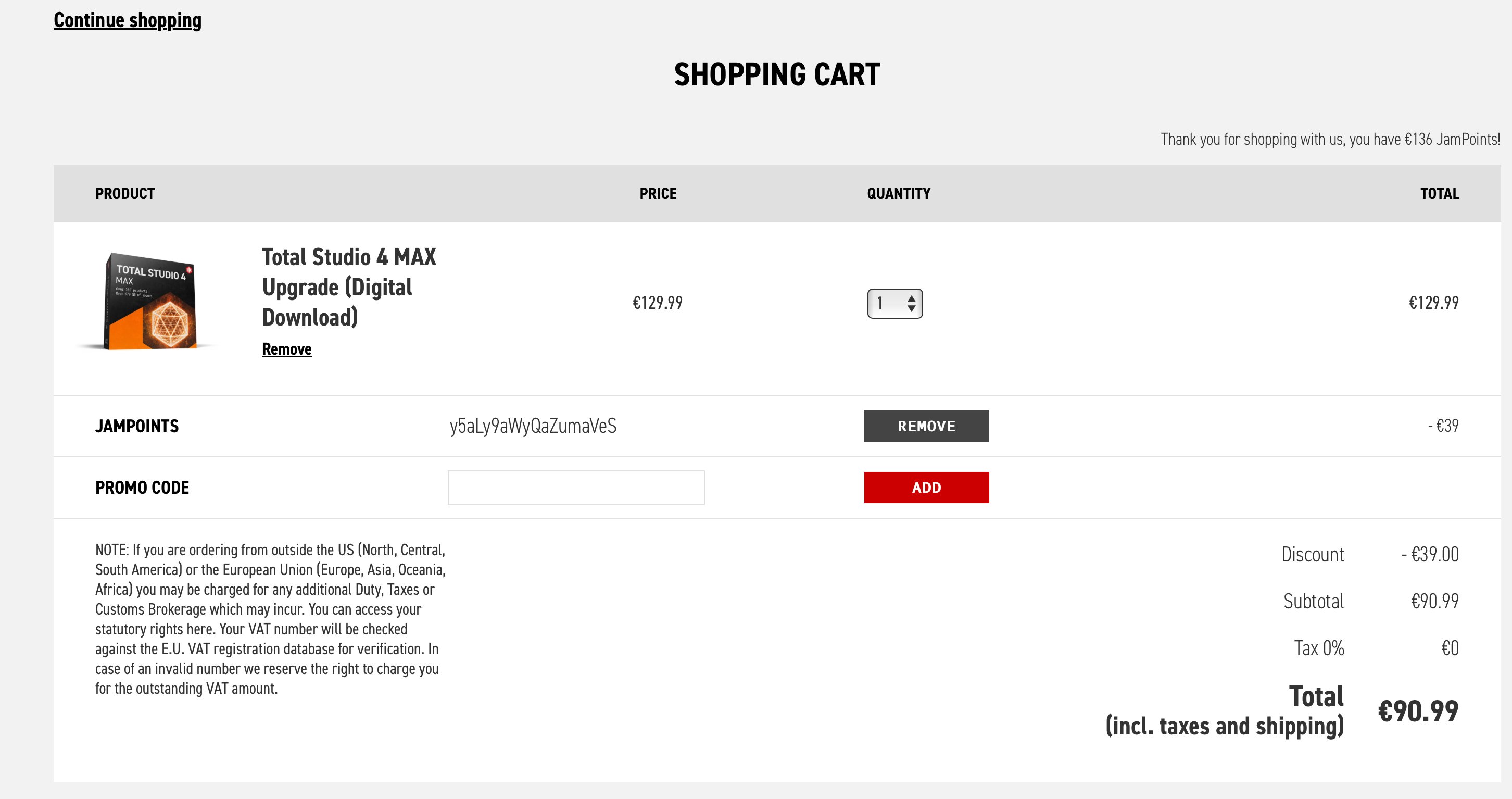The image size is (1512, 799).
Task: Click the SHOPPING CART heading
Action: (776, 74)
